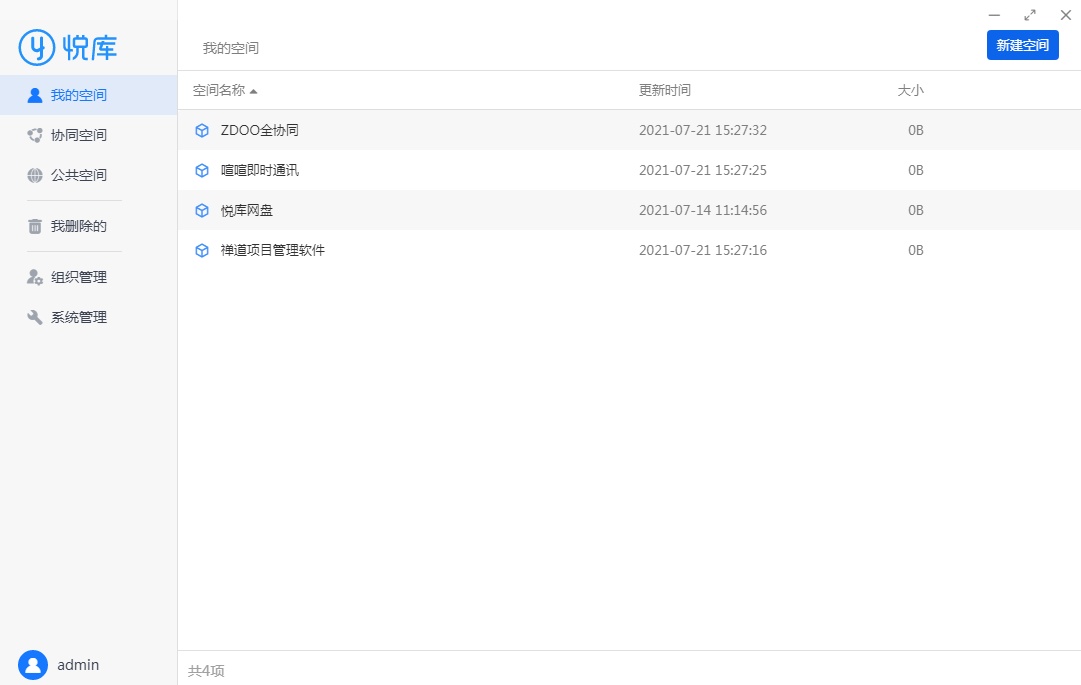Open the ZDOO全协同 space

(x=259, y=130)
